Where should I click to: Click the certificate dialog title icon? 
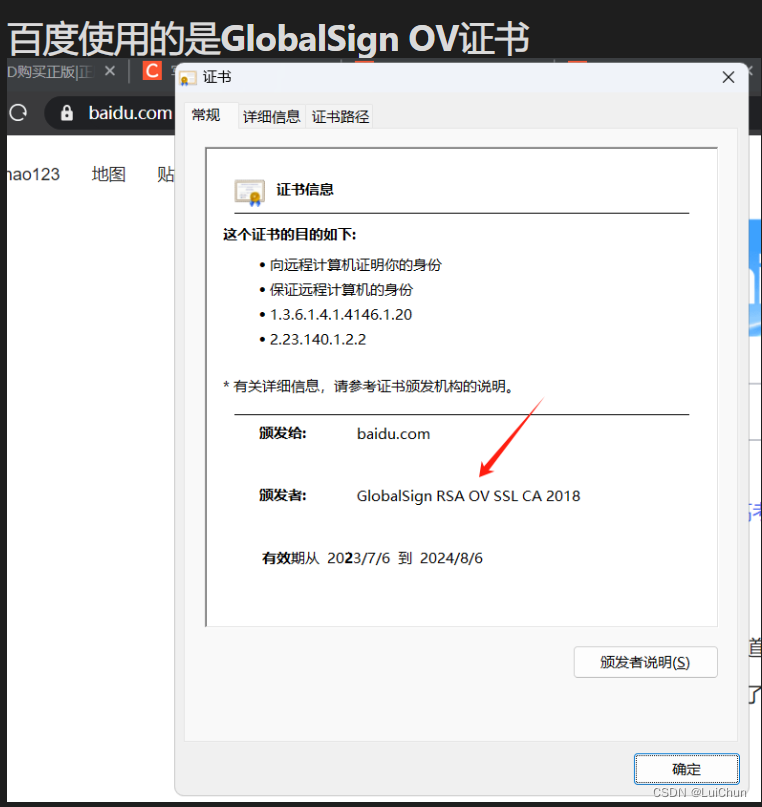187,78
